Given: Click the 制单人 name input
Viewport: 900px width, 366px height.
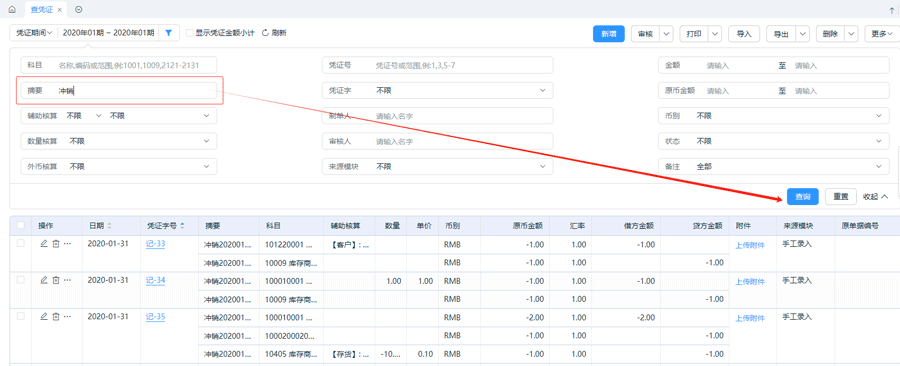Looking at the screenshot, I should (437, 116).
